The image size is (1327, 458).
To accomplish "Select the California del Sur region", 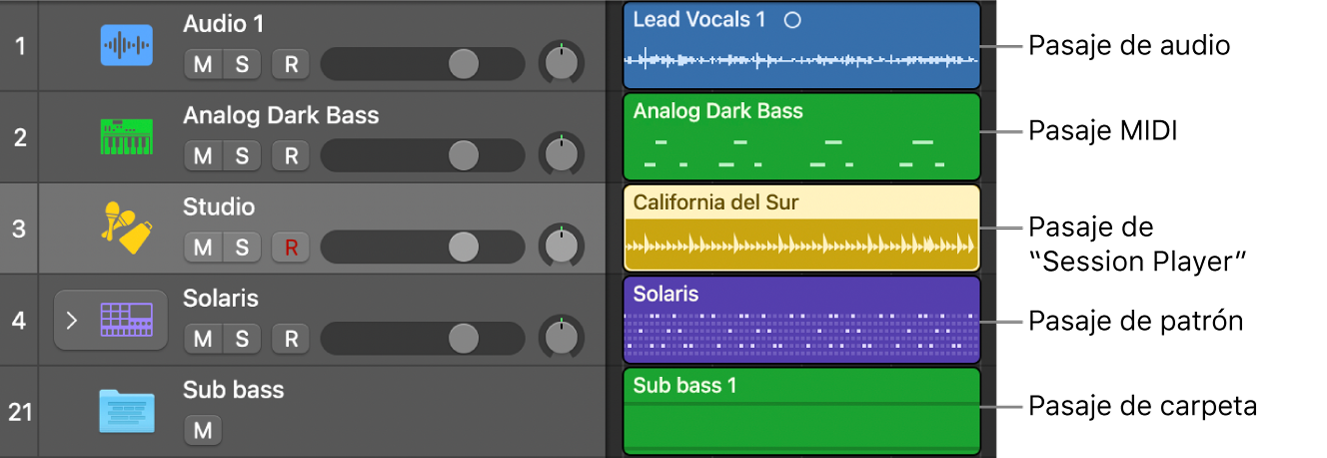I will point(800,228).
